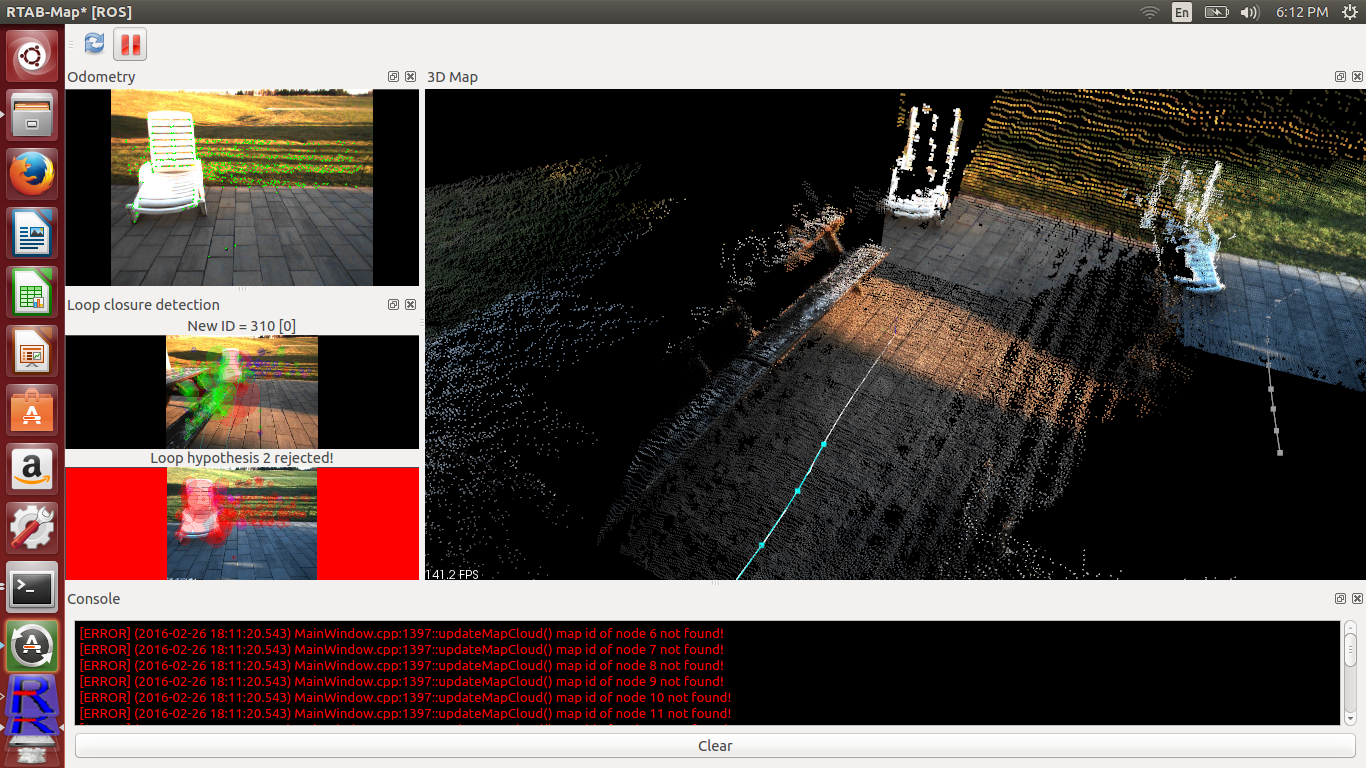The image size is (1366, 768).
Task: Click the rejected loop hypothesis image
Action: tap(242, 523)
